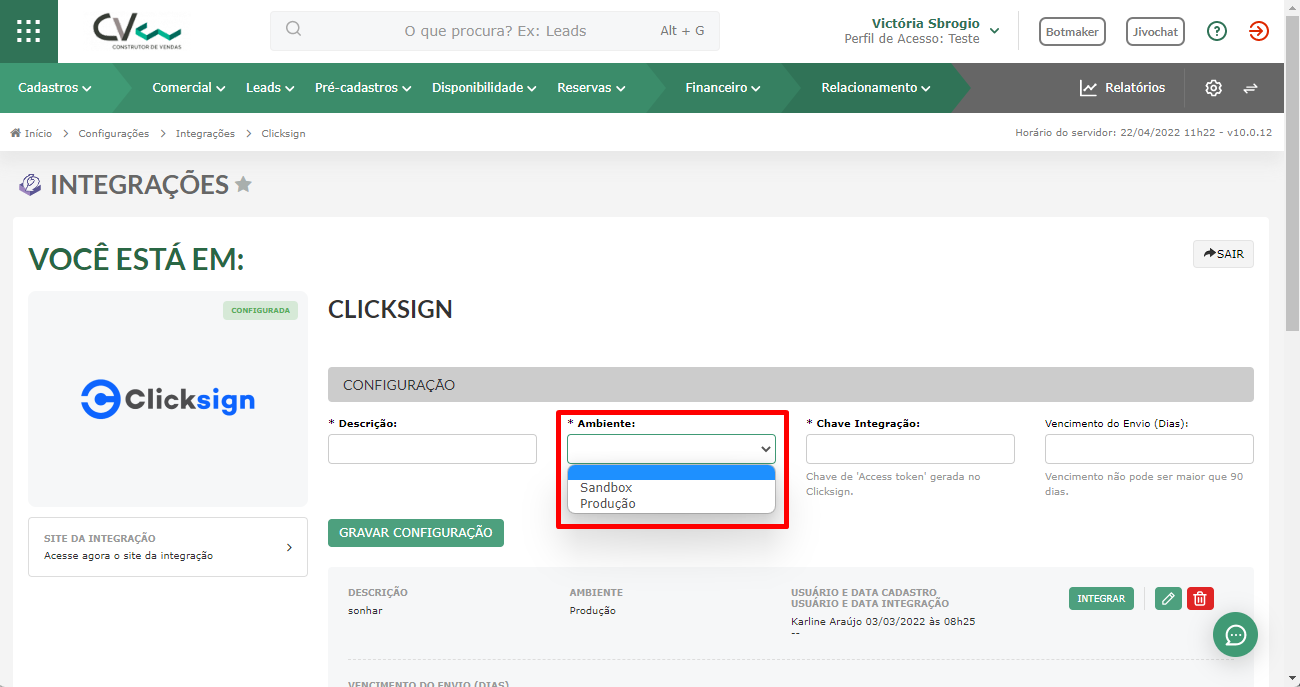Go to Integrações in the breadcrumb
Viewport: 1300px width, 687px height.
(x=205, y=133)
